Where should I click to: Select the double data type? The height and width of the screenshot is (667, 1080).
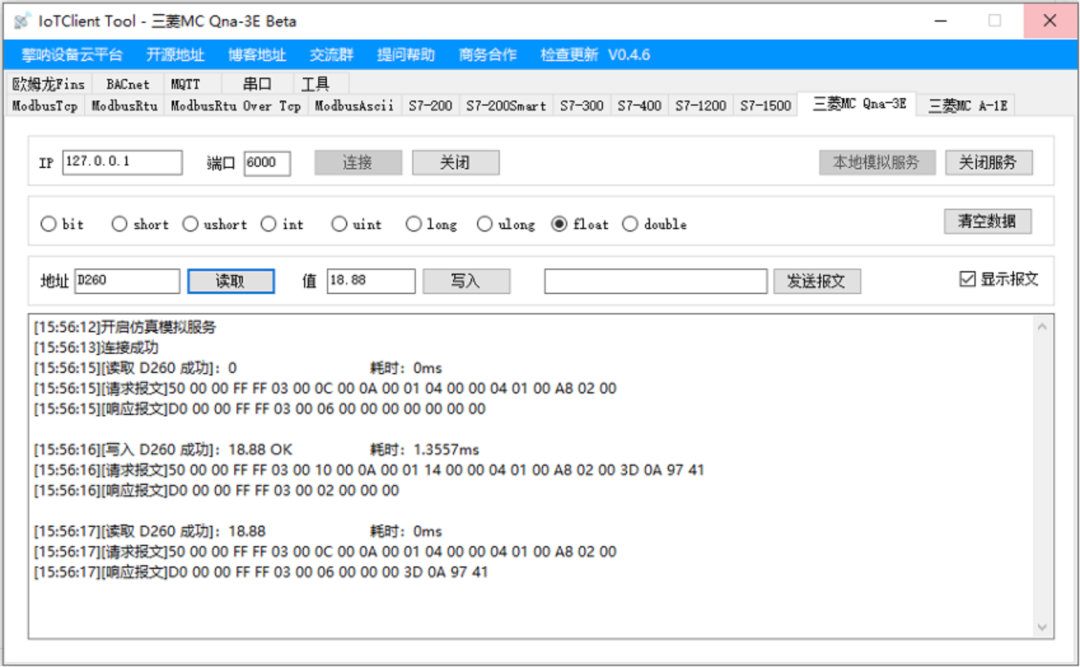(x=630, y=223)
